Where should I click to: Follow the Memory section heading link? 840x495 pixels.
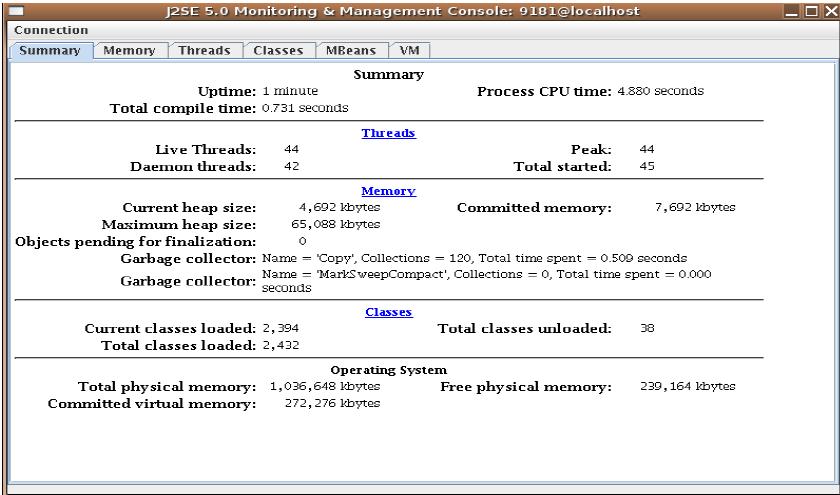(389, 191)
